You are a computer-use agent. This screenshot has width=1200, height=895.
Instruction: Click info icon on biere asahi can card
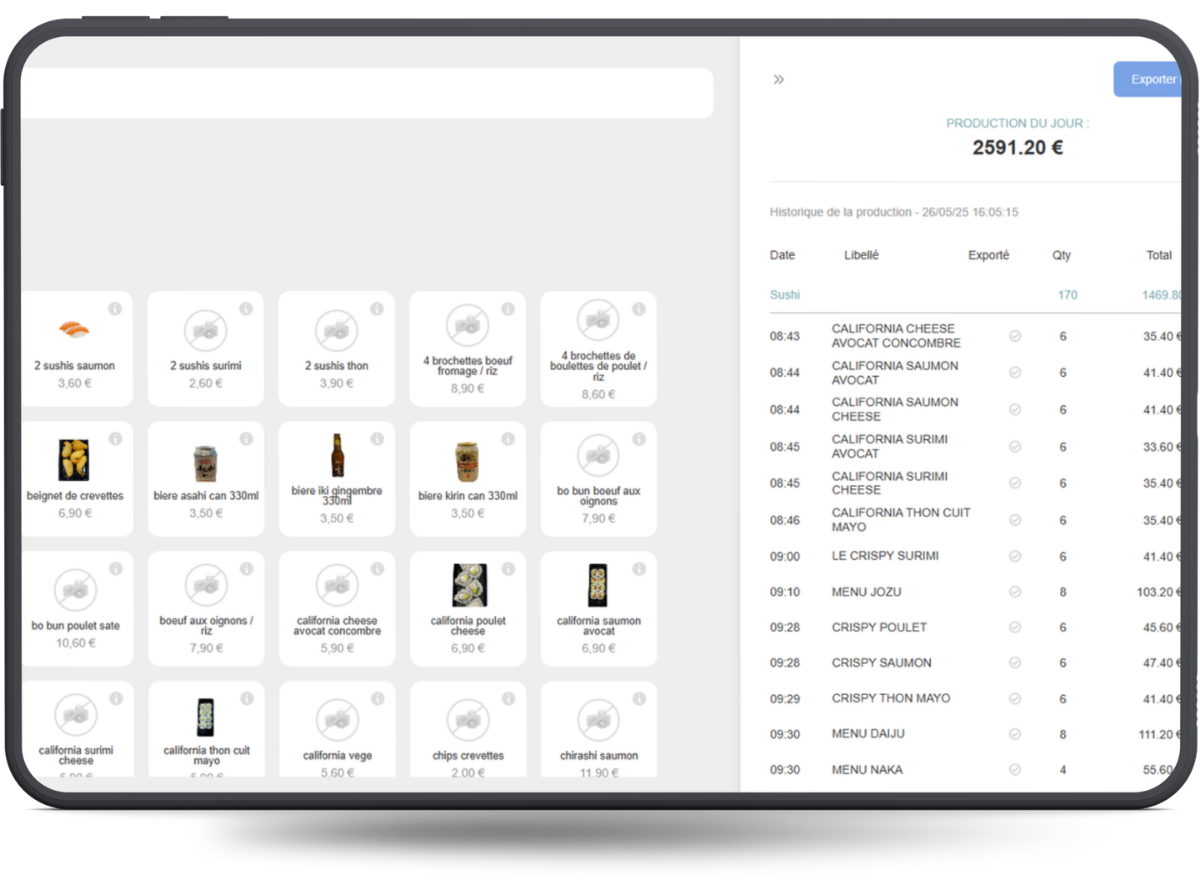click(x=246, y=439)
